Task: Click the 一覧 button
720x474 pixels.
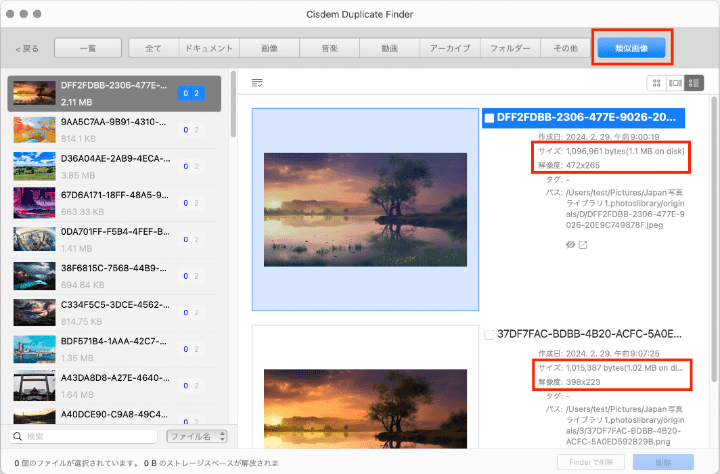Action: pos(87,48)
